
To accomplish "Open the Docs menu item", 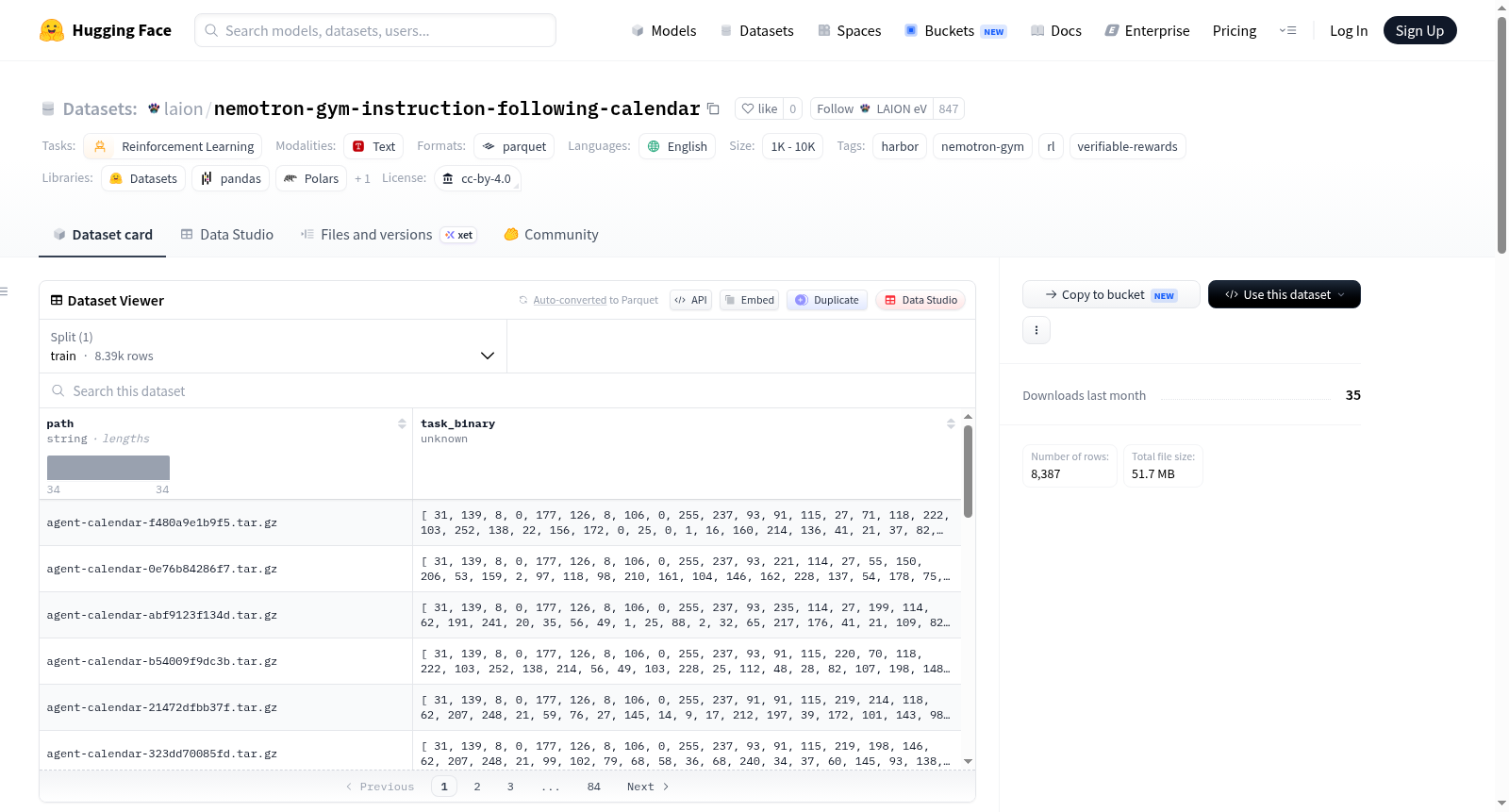I will click(x=1056, y=31).
